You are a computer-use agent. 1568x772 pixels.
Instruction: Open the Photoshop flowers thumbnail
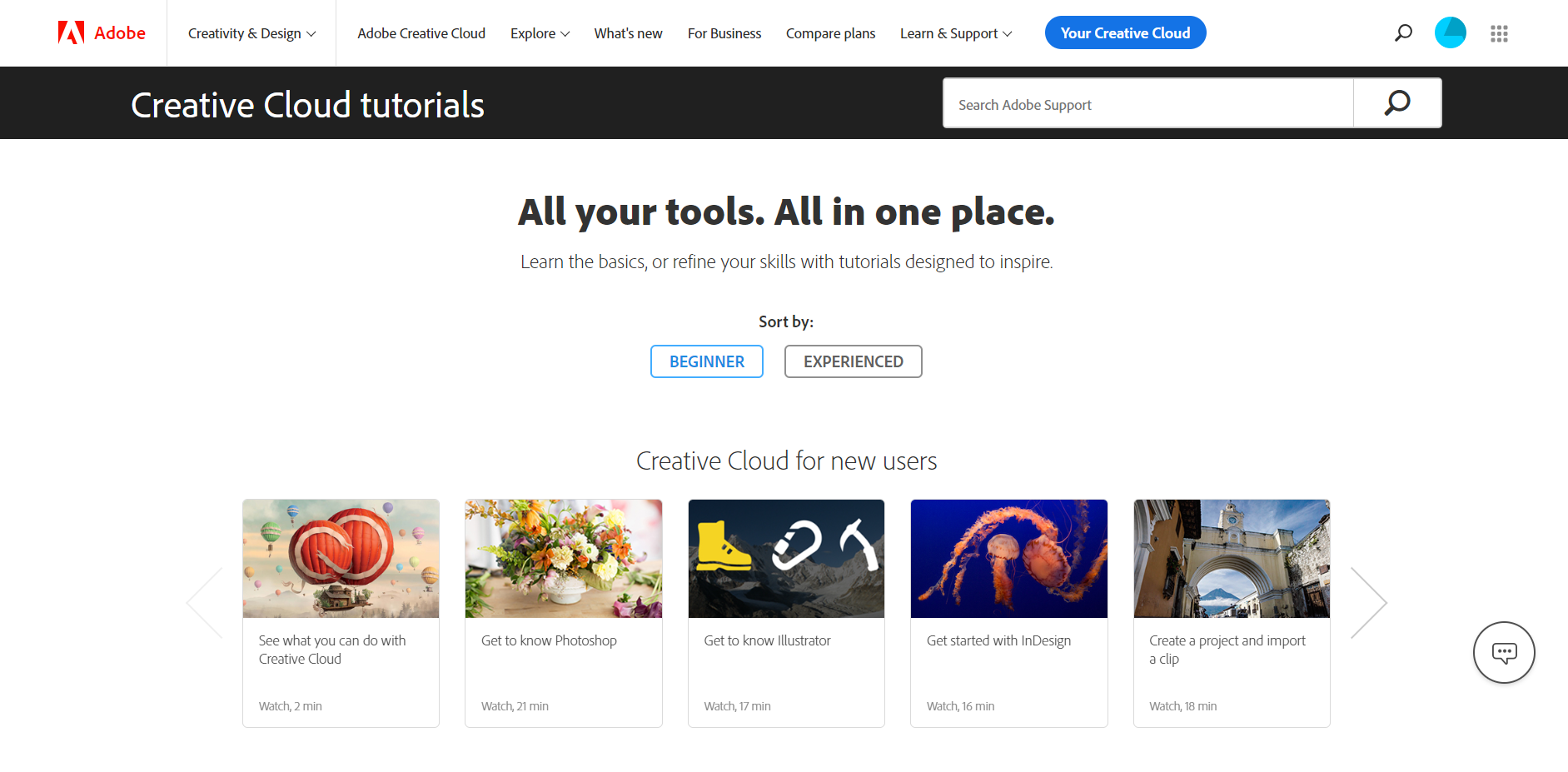pos(564,559)
